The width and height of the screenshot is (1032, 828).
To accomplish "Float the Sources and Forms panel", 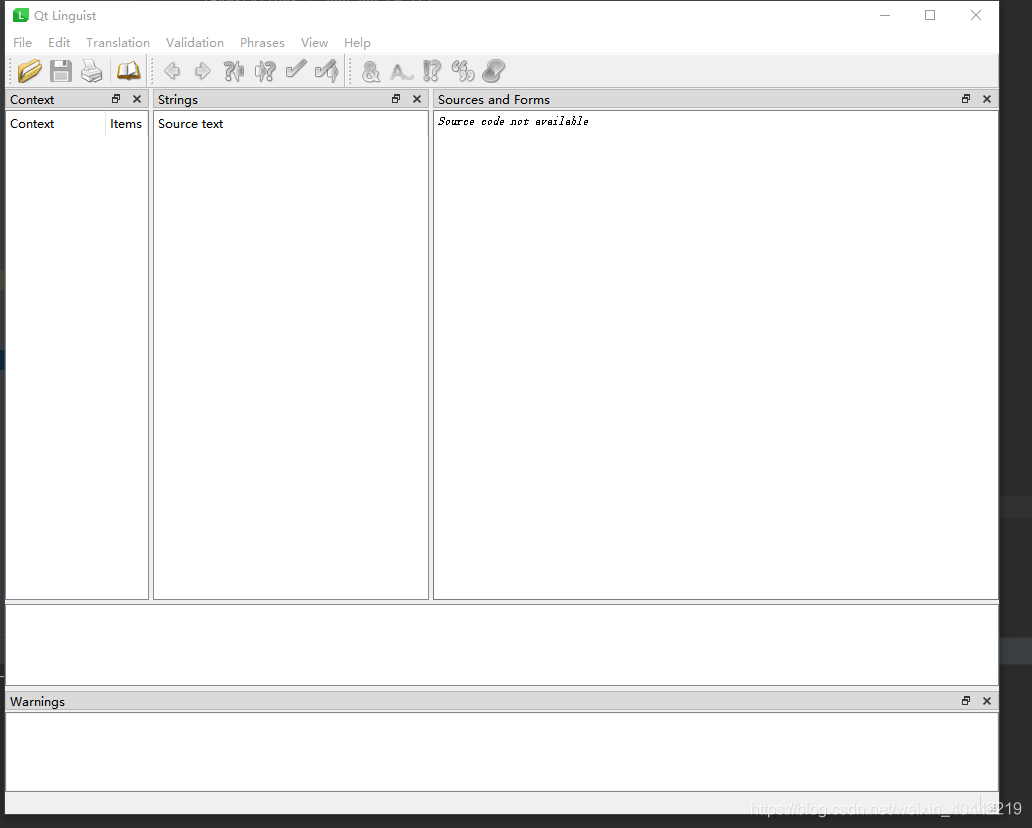I will coord(966,99).
